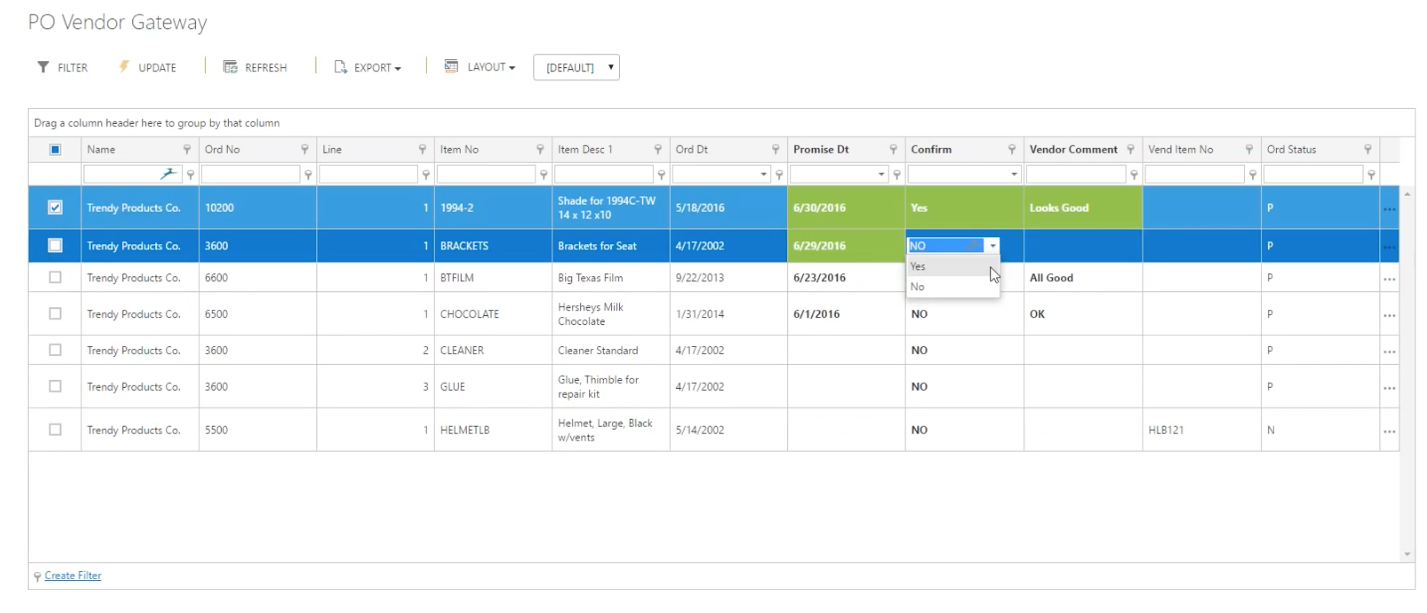Click the Filter funnel icon in toolbar
This screenshot has height=613, width=1427.
pyautogui.click(x=43, y=68)
